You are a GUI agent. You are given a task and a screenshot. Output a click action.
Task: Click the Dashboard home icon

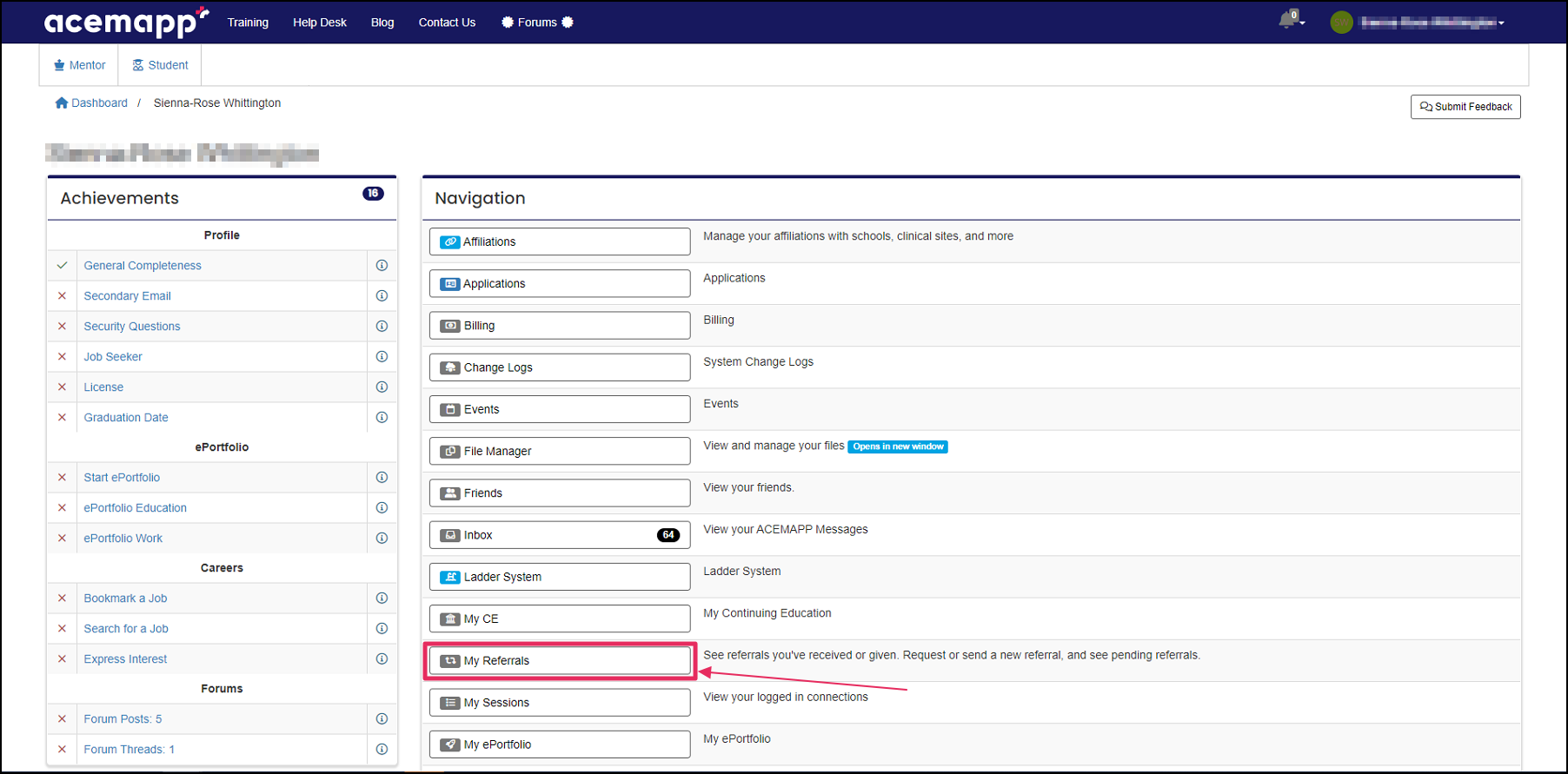[62, 103]
